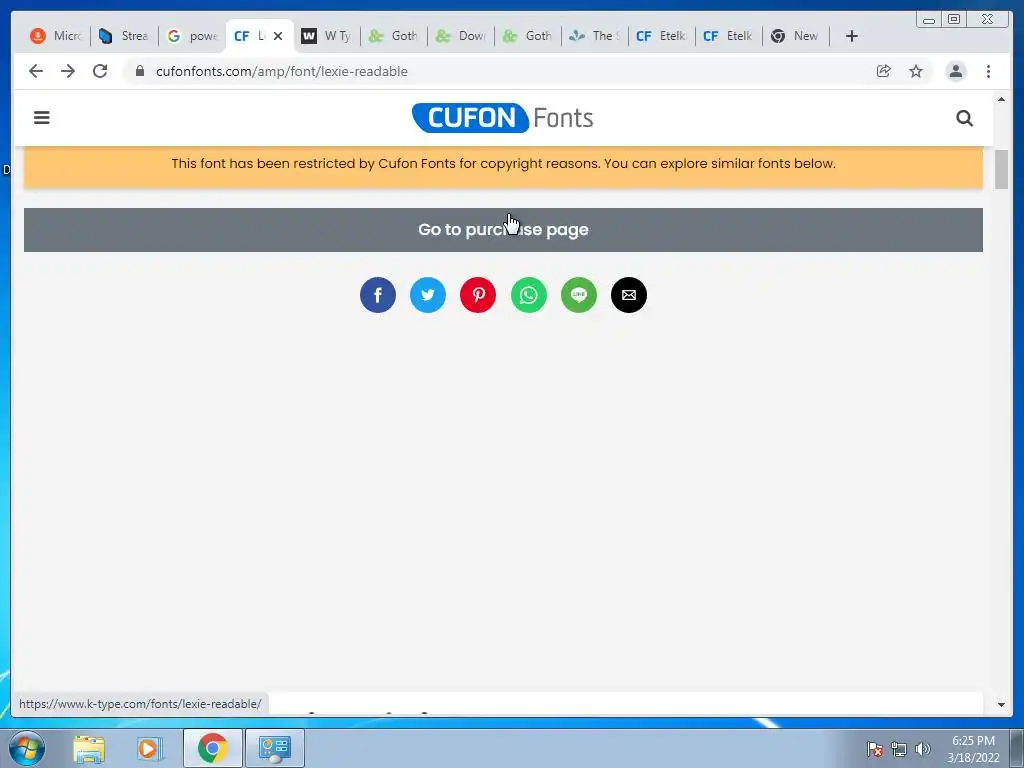Go to purchase page
Screen dimensions: 1024x768
503,230
